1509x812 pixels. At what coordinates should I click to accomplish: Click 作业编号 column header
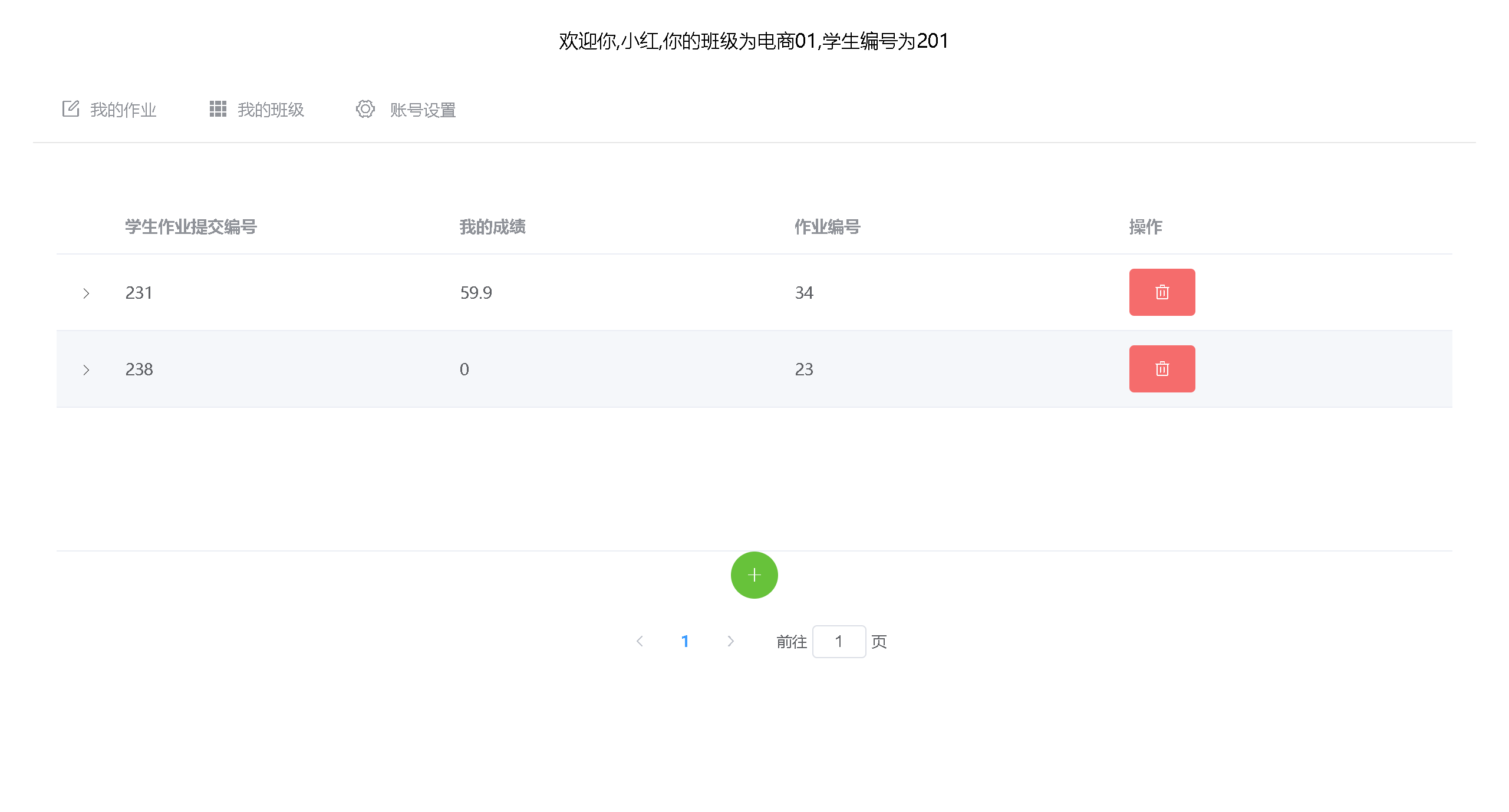click(x=827, y=227)
